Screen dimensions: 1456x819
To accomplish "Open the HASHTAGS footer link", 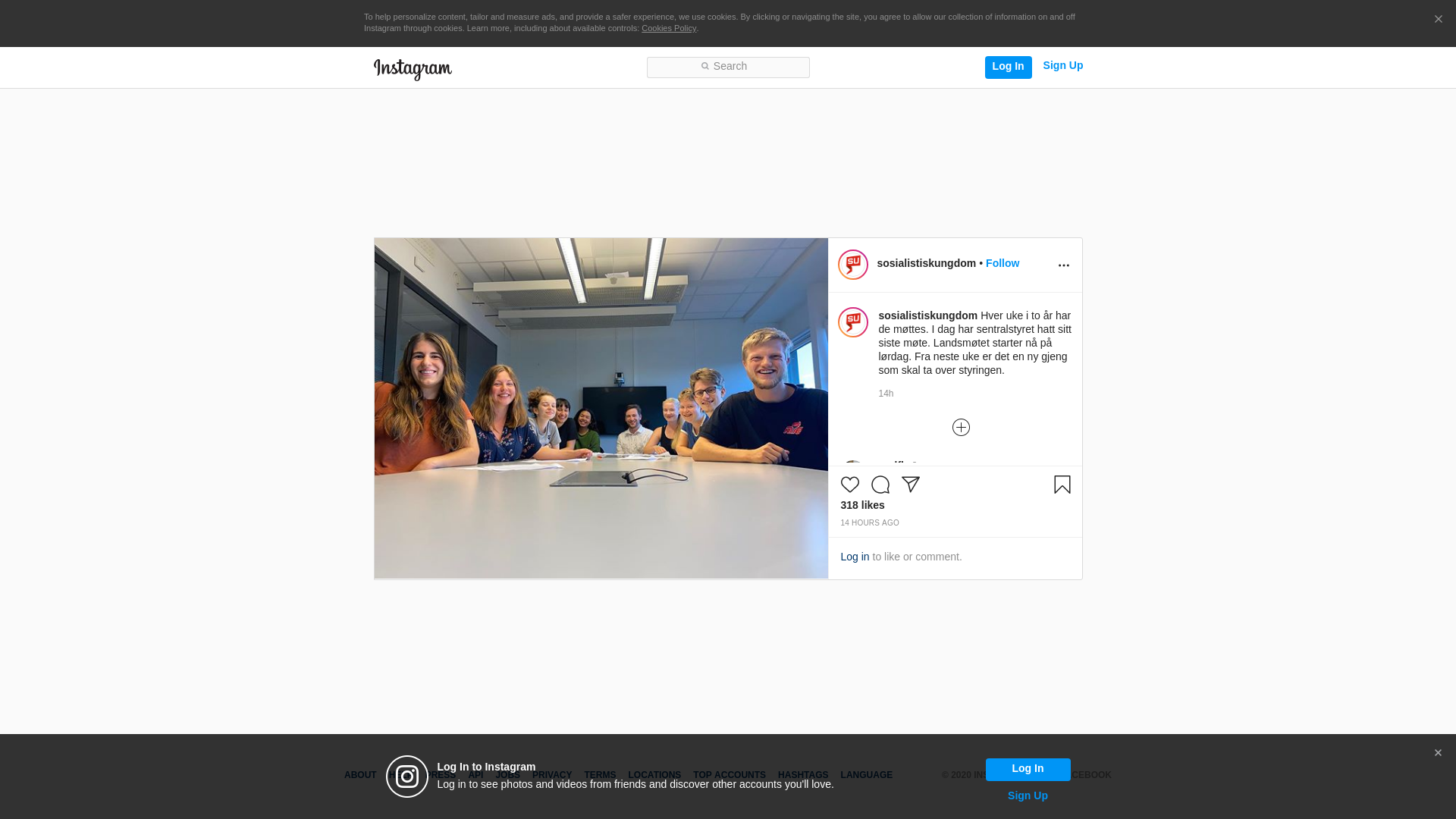I will 803,775.
